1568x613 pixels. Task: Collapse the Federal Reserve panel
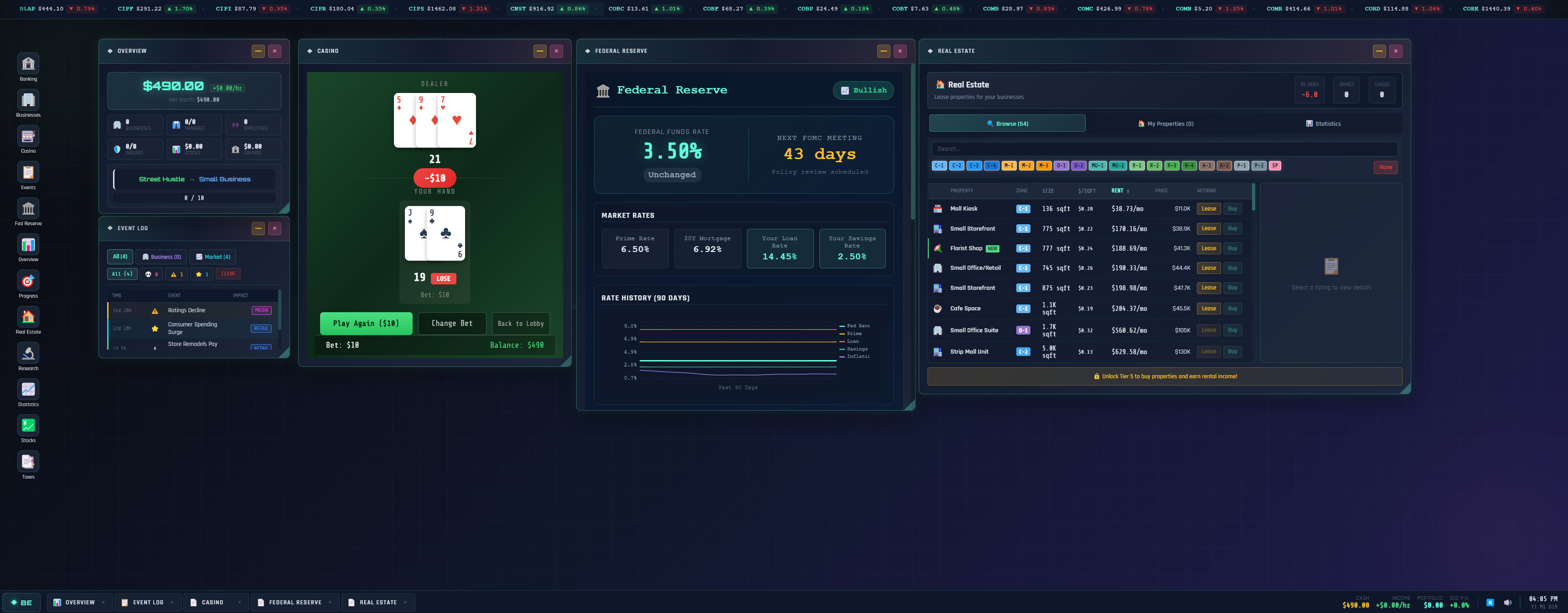point(883,51)
